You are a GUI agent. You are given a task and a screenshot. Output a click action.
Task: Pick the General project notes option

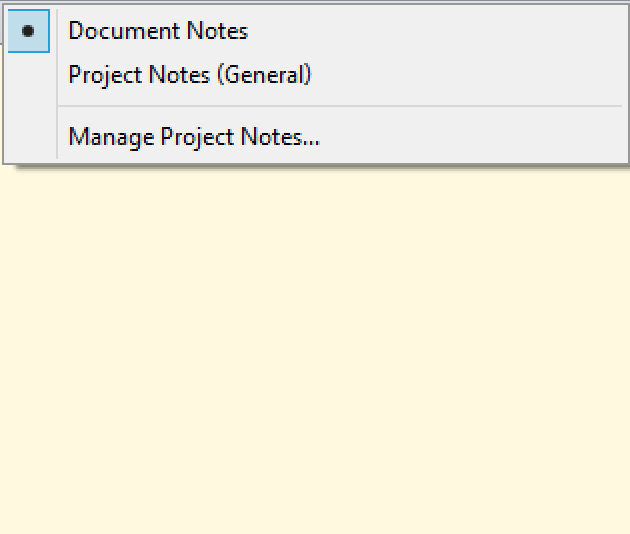190,75
